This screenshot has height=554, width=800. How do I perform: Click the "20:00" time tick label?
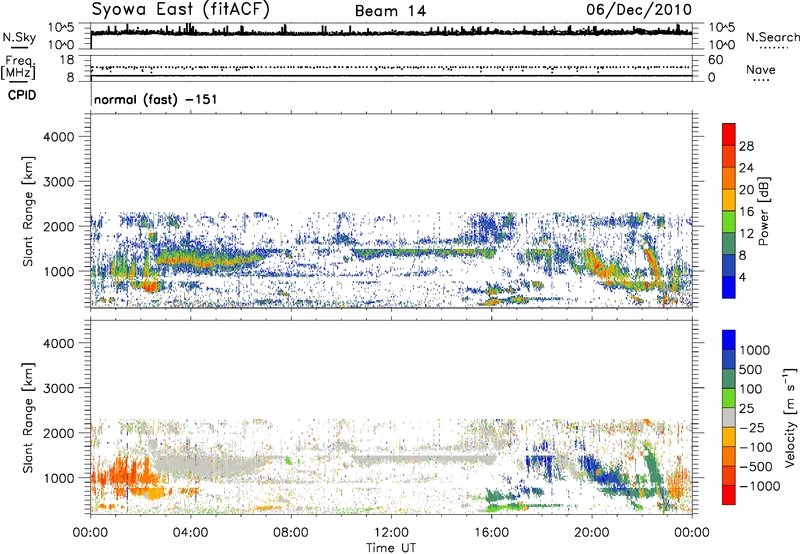591,533
